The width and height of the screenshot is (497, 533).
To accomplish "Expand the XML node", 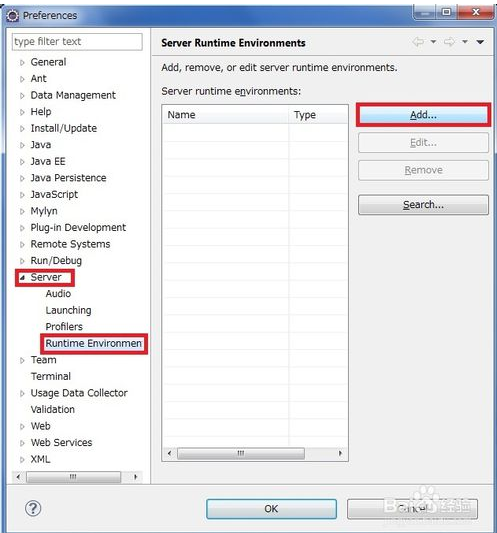I will click(x=22, y=460).
